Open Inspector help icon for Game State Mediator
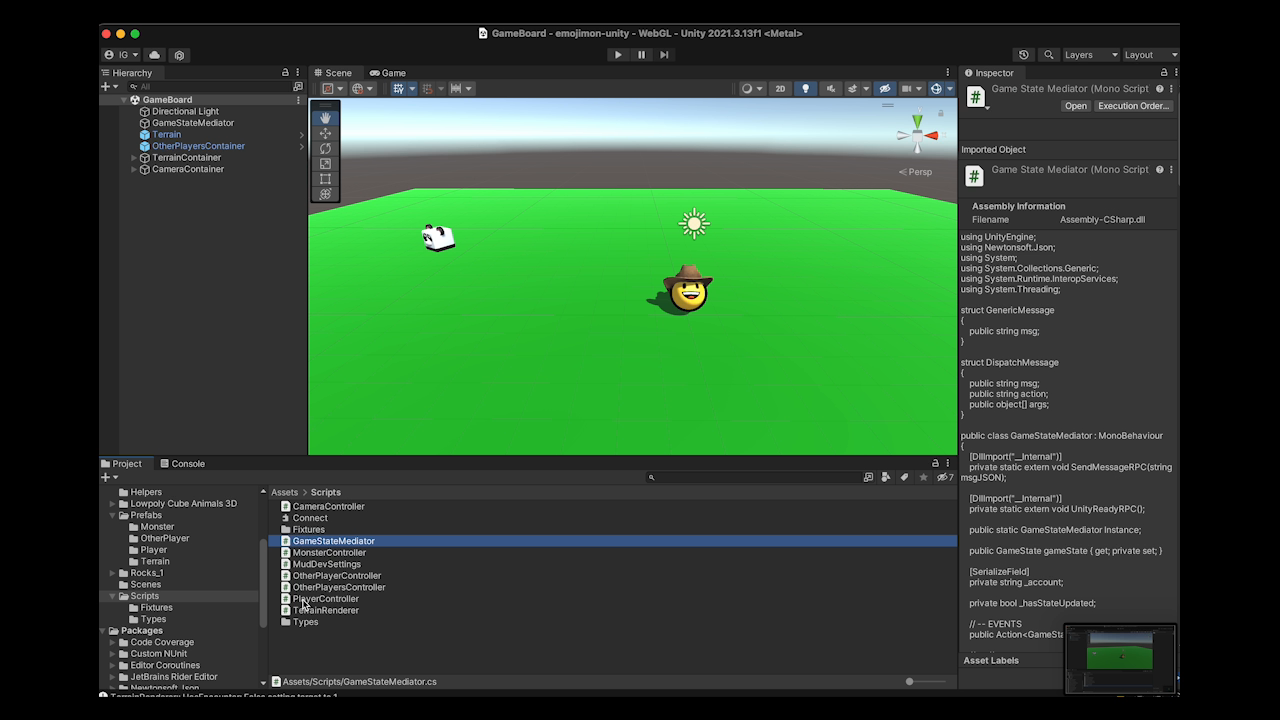Screen dimensions: 1280x720 1160,89
